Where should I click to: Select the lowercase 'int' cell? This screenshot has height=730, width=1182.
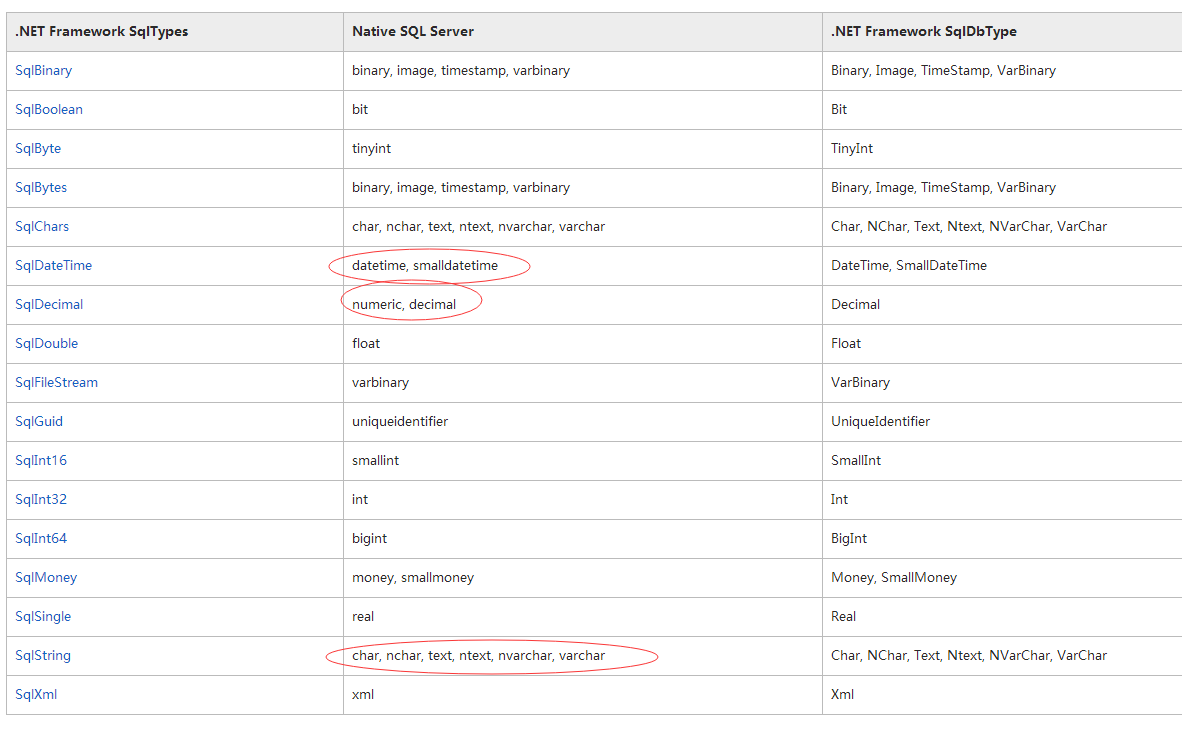[x=360, y=499]
